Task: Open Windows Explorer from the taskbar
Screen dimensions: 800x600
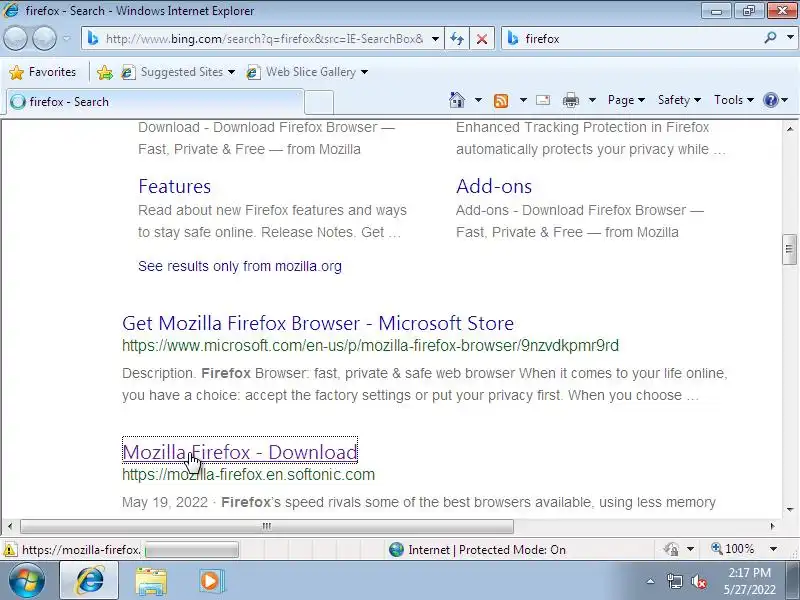Action: tap(151, 582)
